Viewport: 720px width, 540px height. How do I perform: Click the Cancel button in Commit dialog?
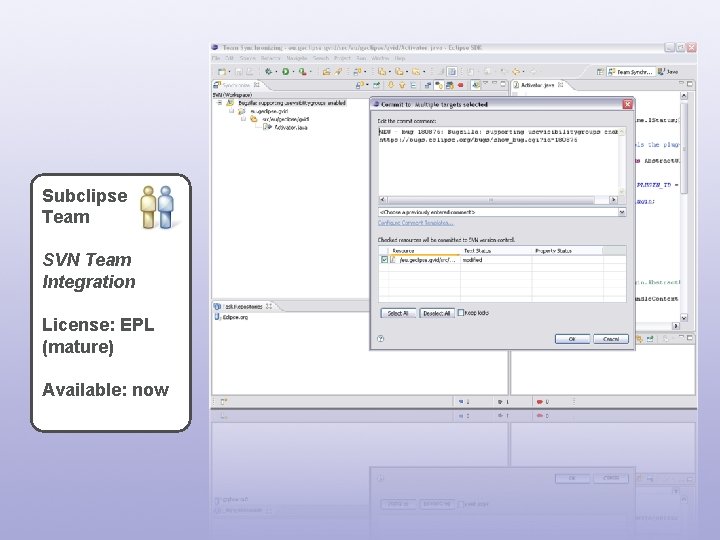coord(611,339)
